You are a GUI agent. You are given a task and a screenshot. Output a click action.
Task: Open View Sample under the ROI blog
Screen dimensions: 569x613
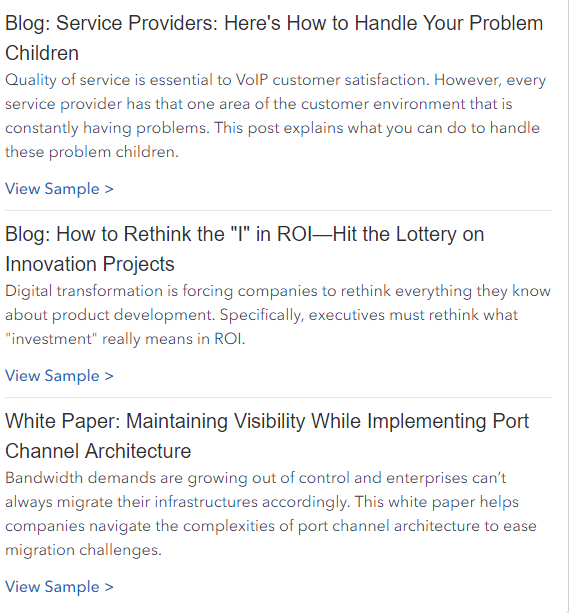(59, 376)
